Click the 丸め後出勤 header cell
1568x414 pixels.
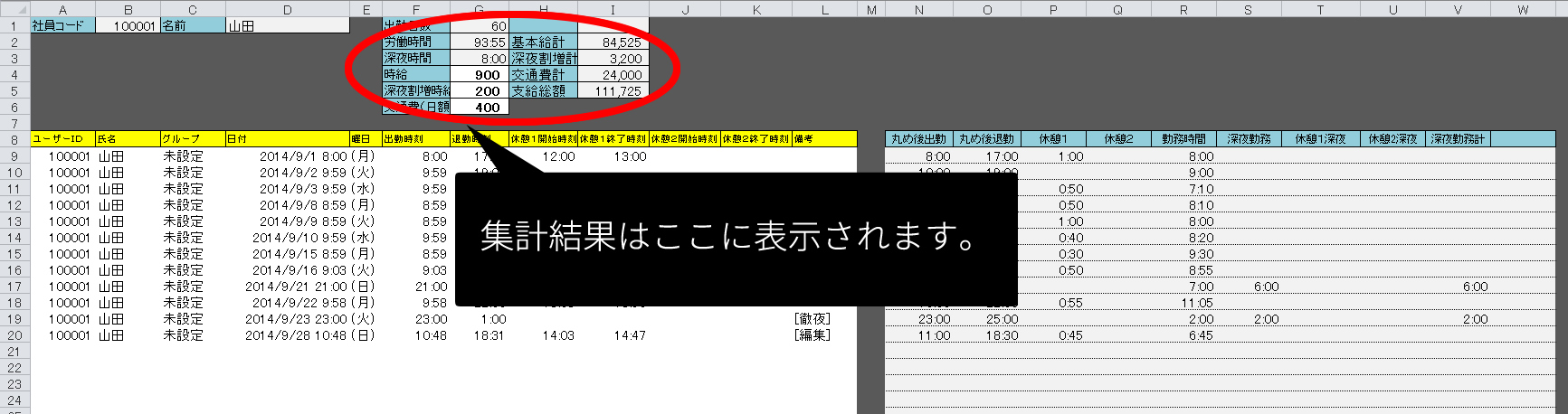coord(919,139)
